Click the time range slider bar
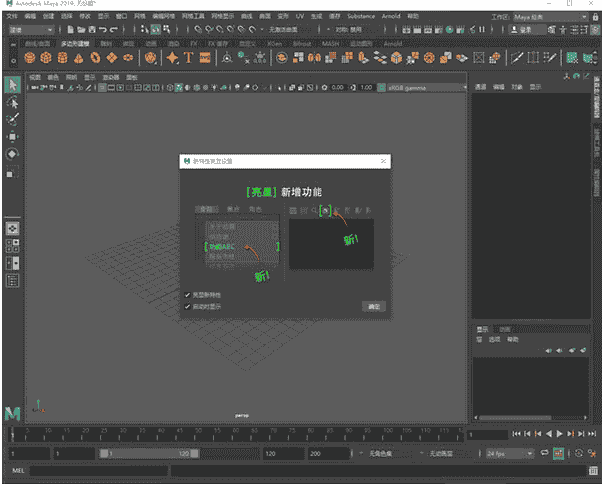602x484 pixels. [149, 454]
